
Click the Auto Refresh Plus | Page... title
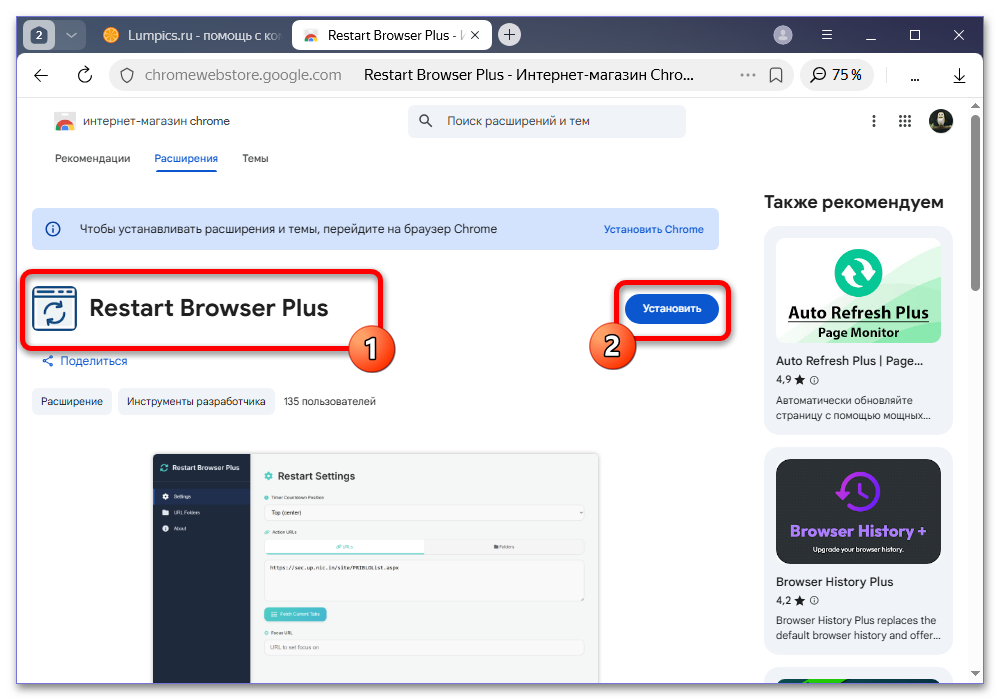[x=849, y=361]
